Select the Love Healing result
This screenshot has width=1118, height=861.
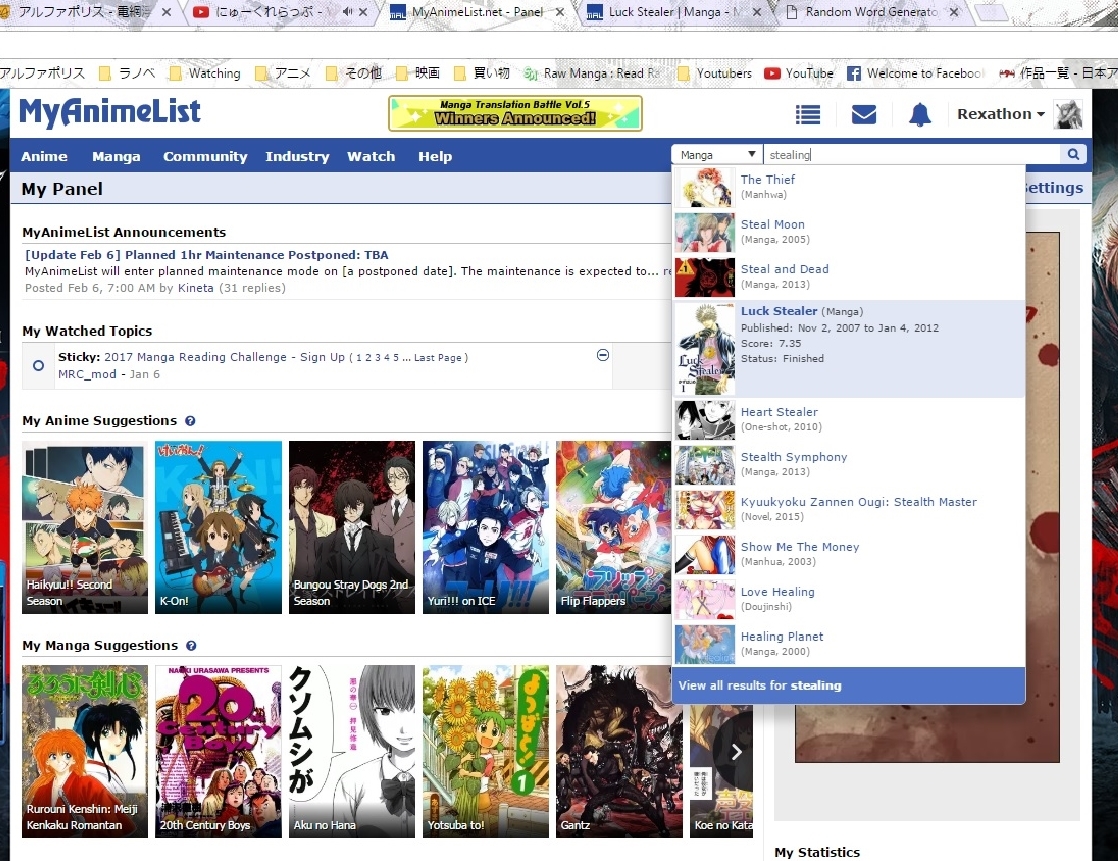848,599
